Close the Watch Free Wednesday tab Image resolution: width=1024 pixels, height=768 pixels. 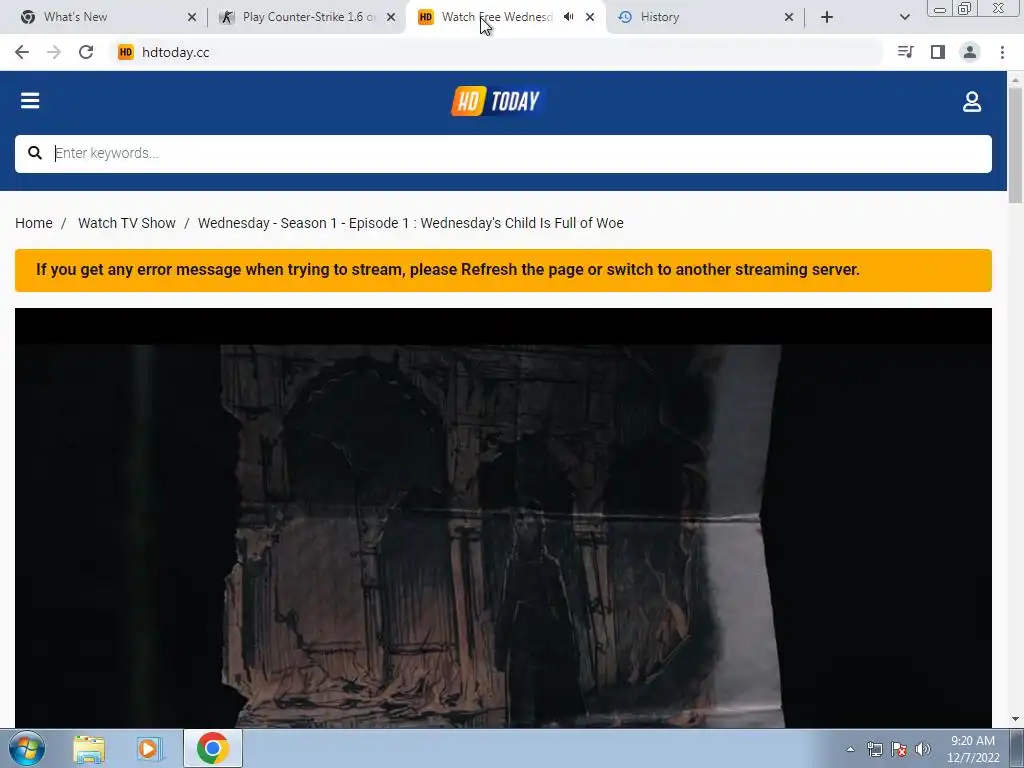590,17
